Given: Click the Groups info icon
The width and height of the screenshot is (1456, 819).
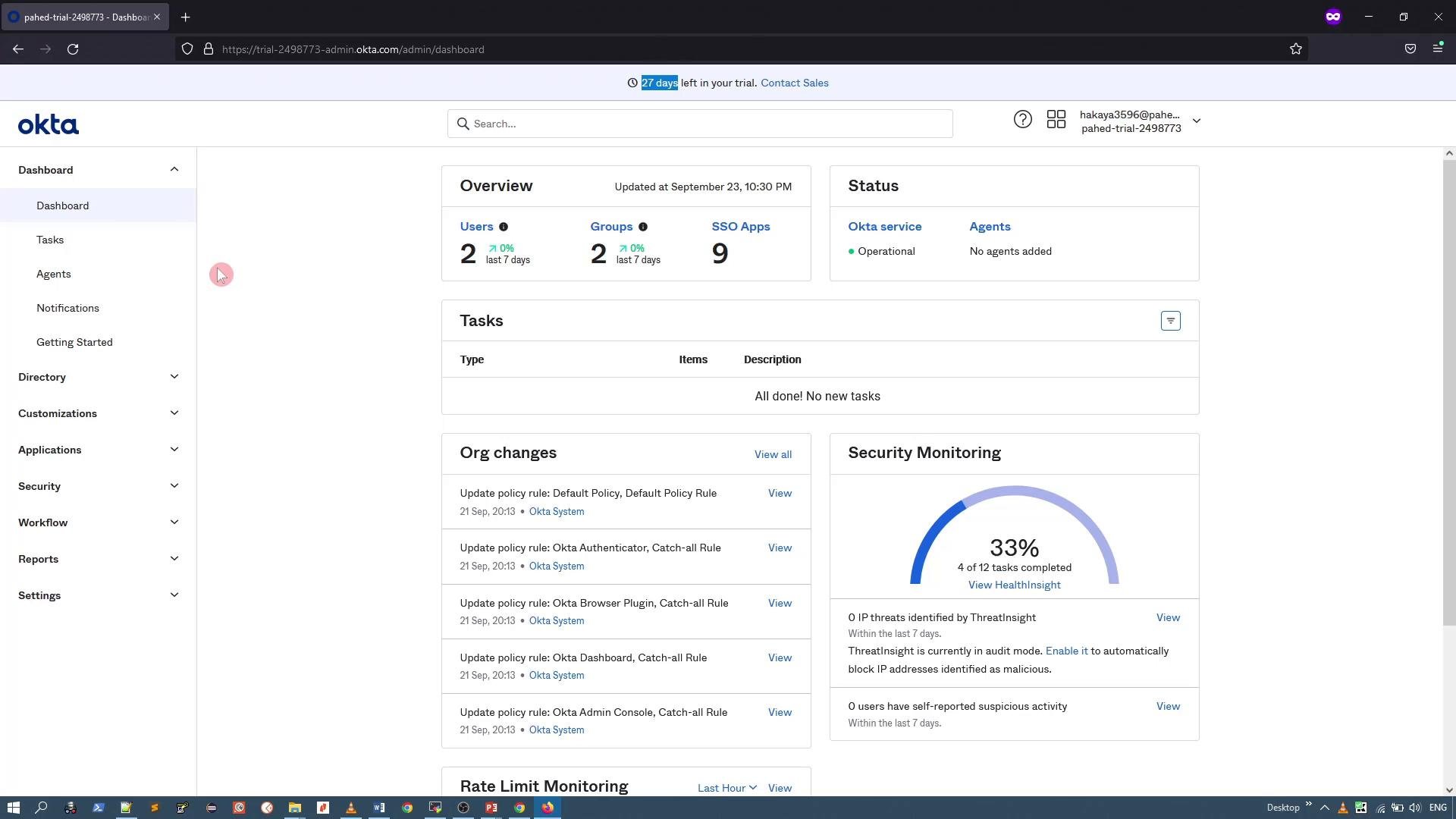Looking at the screenshot, I should pos(643,227).
